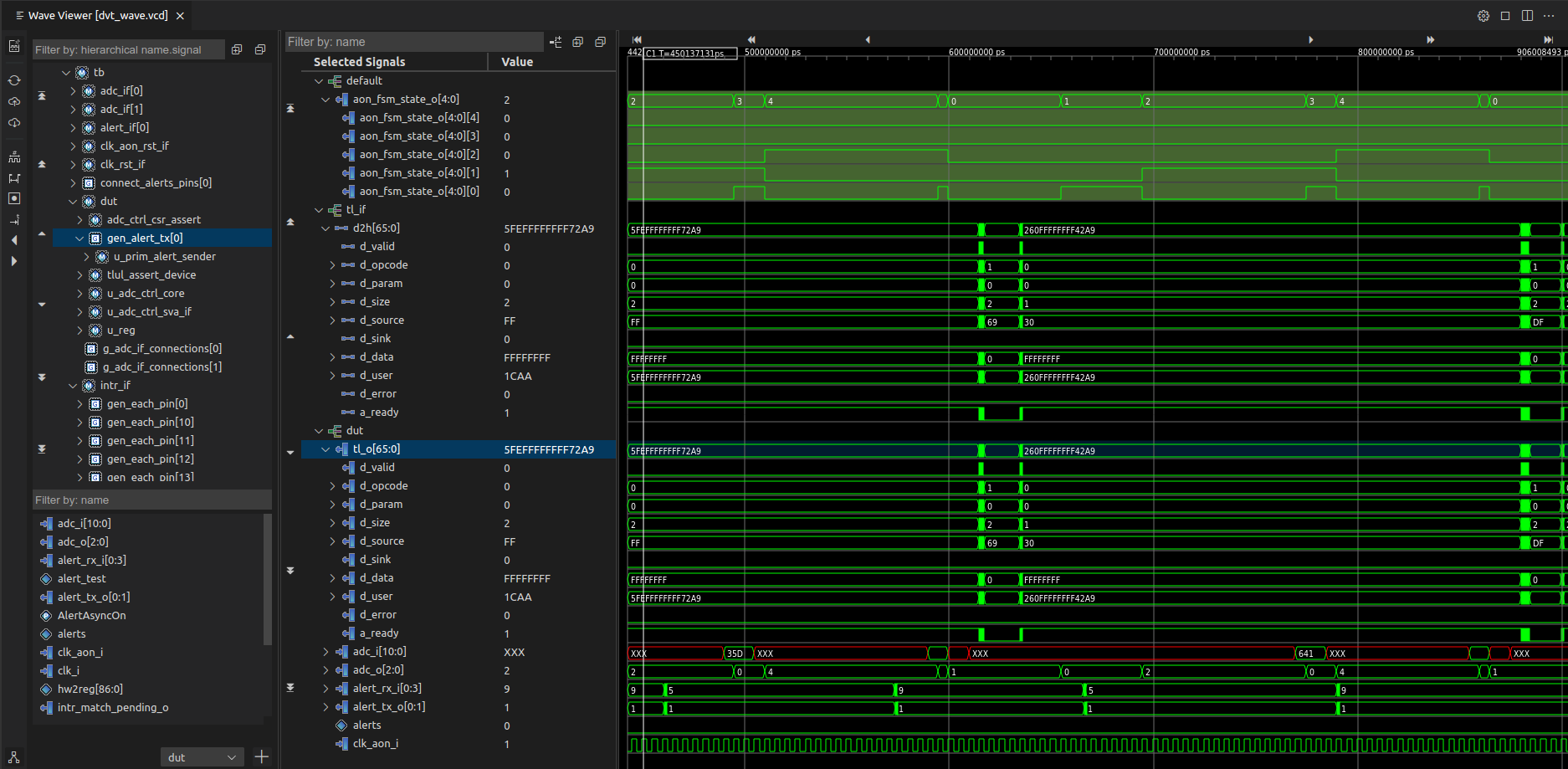Open the dut scope selector dropdown
The width and height of the screenshot is (1568, 769).
(x=202, y=757)
